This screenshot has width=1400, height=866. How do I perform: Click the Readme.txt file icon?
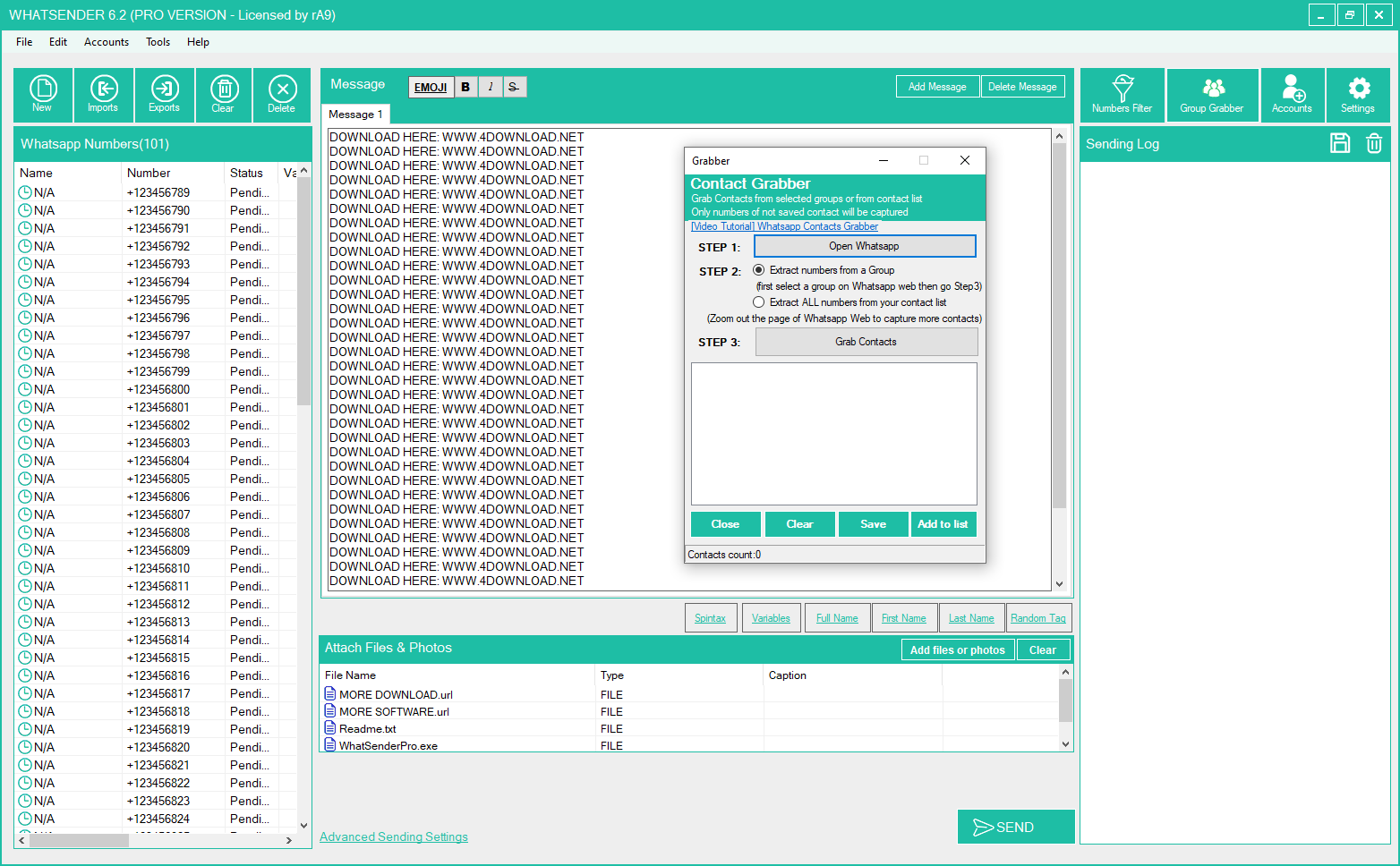[330, 728]
